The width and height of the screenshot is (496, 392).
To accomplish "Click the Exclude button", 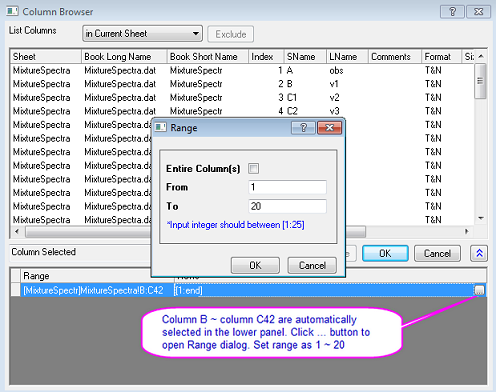I will coord(231,34).
